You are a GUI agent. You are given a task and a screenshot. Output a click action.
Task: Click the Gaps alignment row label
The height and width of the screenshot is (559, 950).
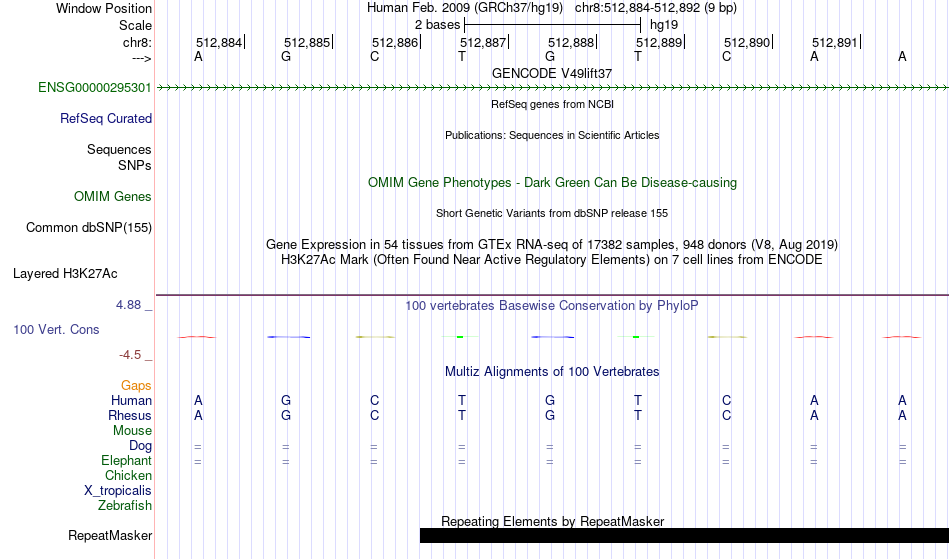pos(136,386)
